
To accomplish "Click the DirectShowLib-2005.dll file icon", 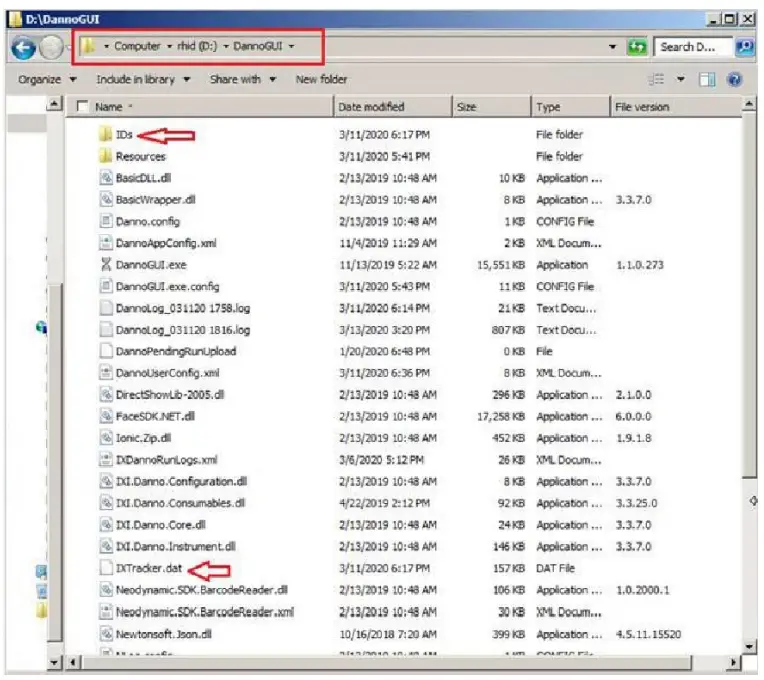I will (x=105, y=395).
